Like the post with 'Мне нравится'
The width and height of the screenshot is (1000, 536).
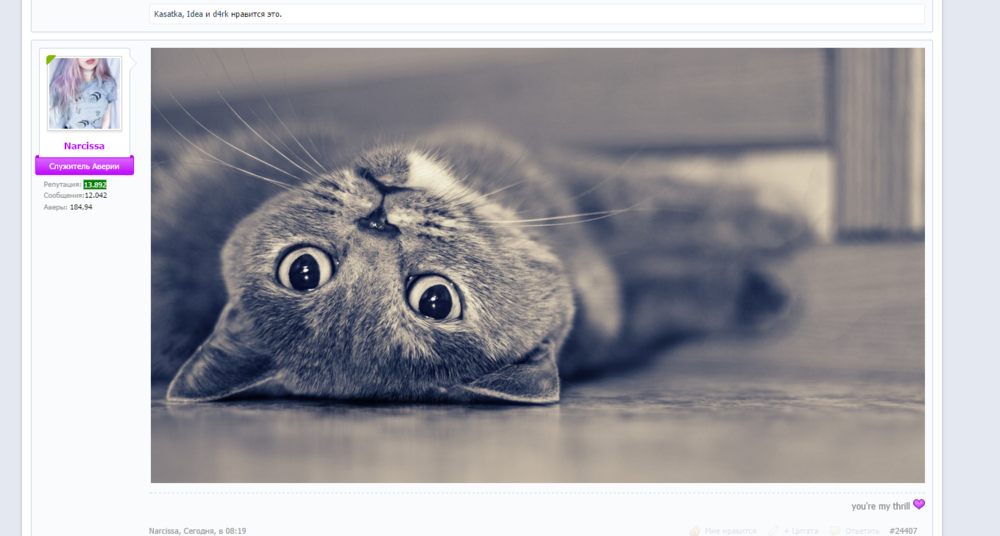point(730,531)
